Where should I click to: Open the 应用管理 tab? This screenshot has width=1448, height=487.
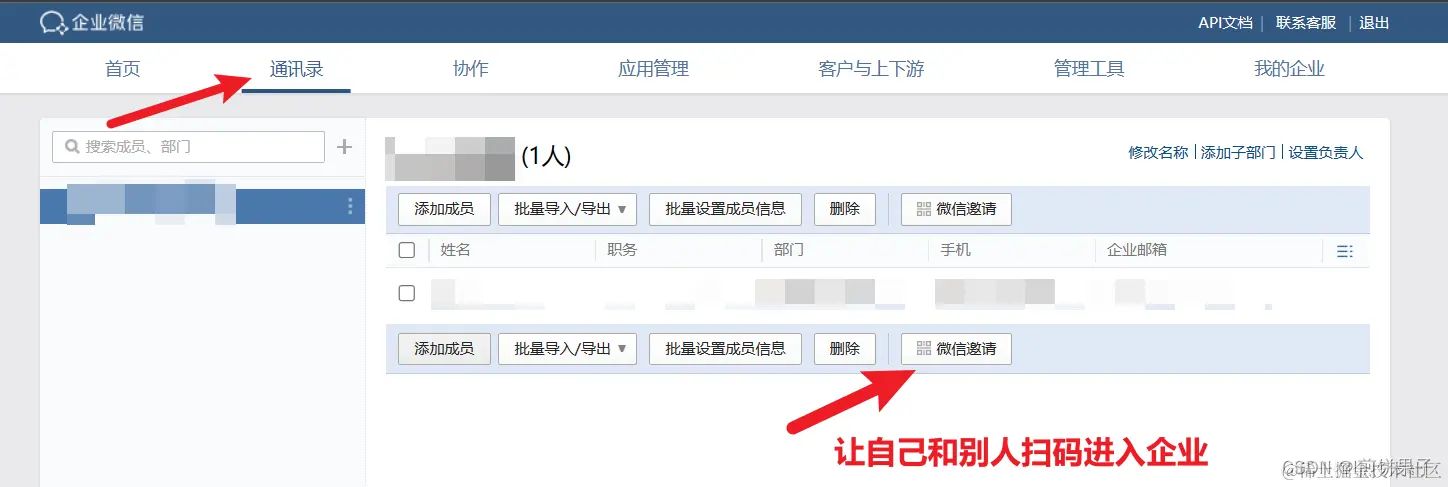tap(653, 69)
